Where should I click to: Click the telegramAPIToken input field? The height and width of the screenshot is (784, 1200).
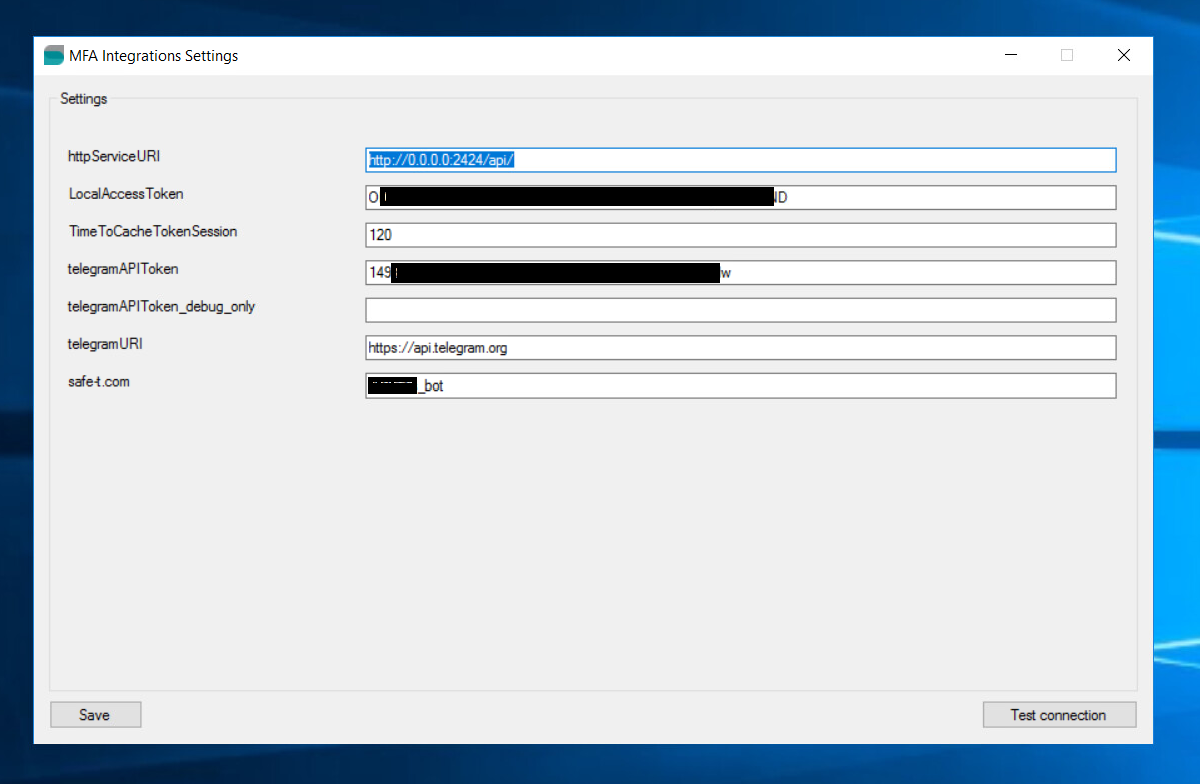[x=741, y=273]
